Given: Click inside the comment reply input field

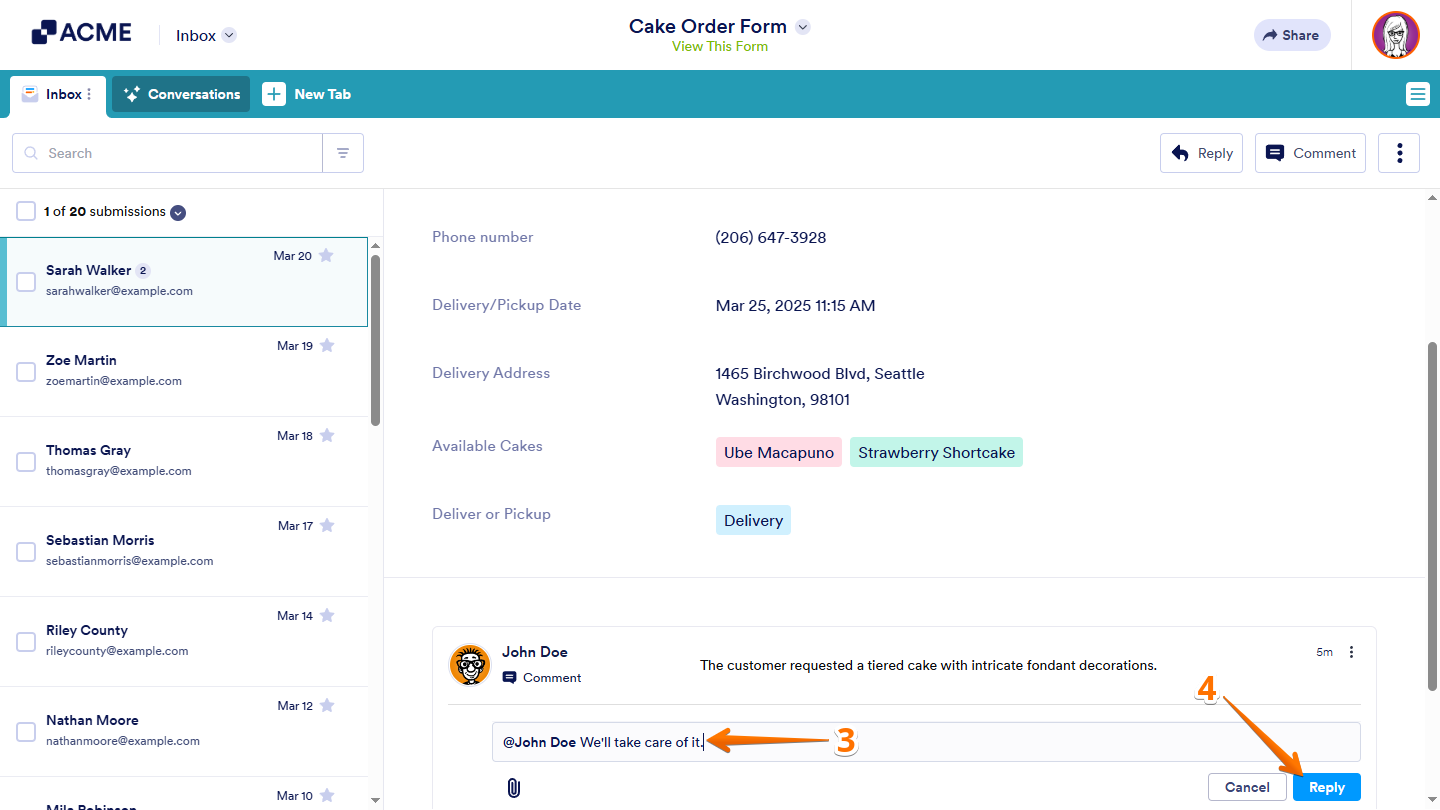Looking at the screenshot, I should coord(900,741).
